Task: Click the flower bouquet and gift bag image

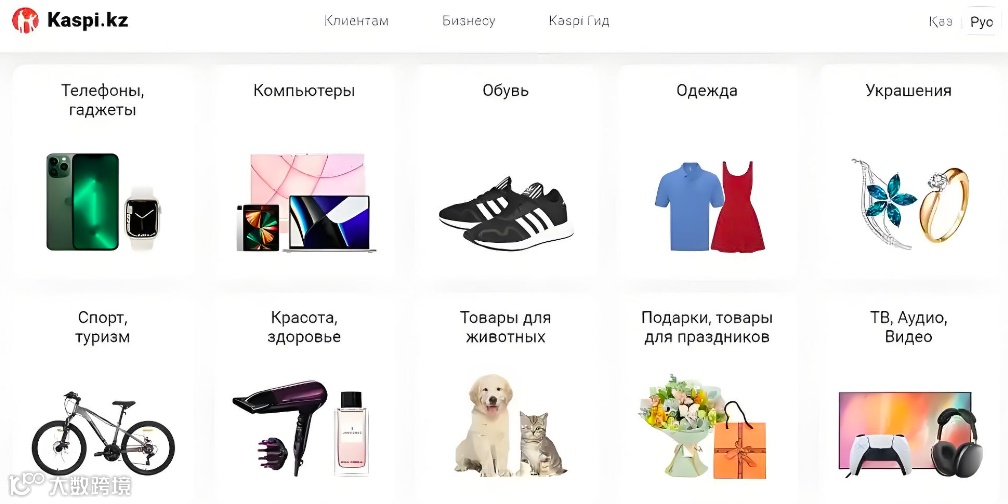Action: coord(703,426)
